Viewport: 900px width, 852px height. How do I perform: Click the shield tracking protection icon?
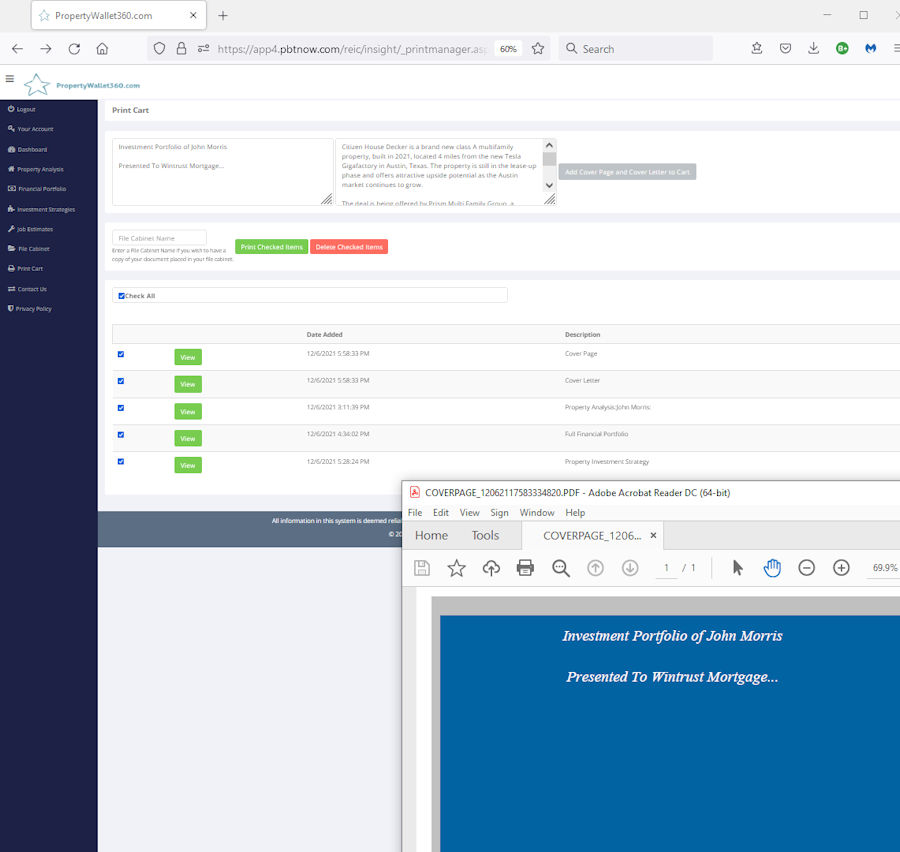coord(160,49)
